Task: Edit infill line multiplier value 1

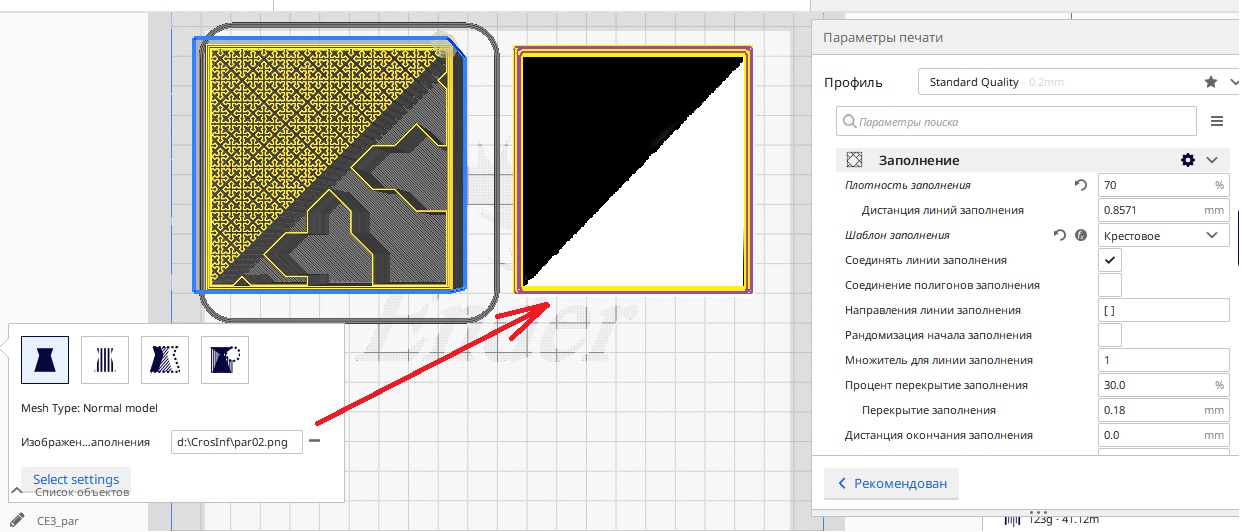Action: [x=1163, y=360]
